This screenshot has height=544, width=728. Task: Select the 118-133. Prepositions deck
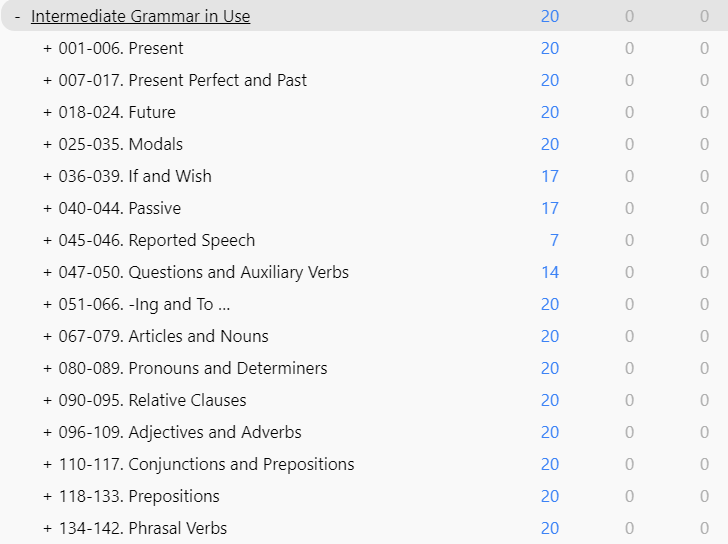pos(139,497)
